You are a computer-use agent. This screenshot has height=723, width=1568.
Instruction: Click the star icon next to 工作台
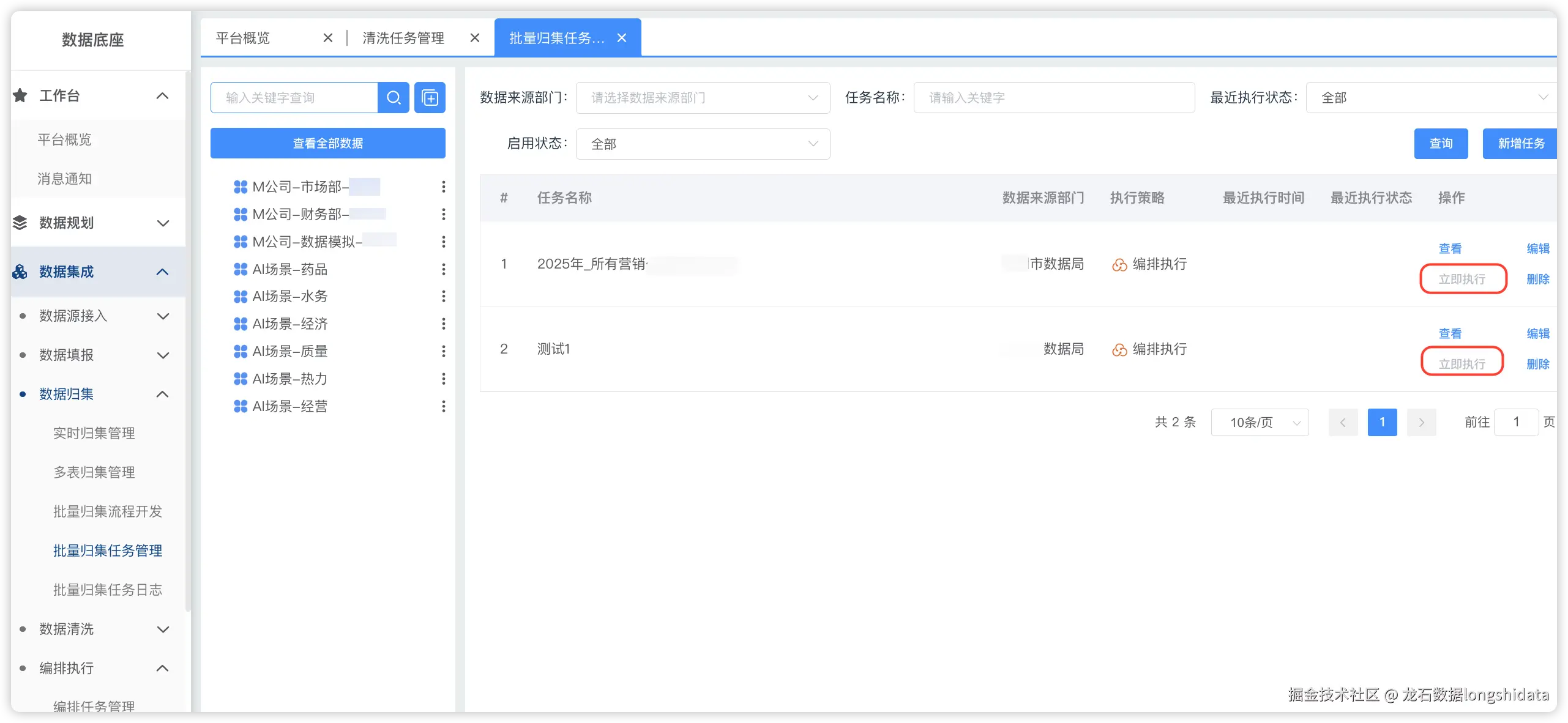pos(20,95)
